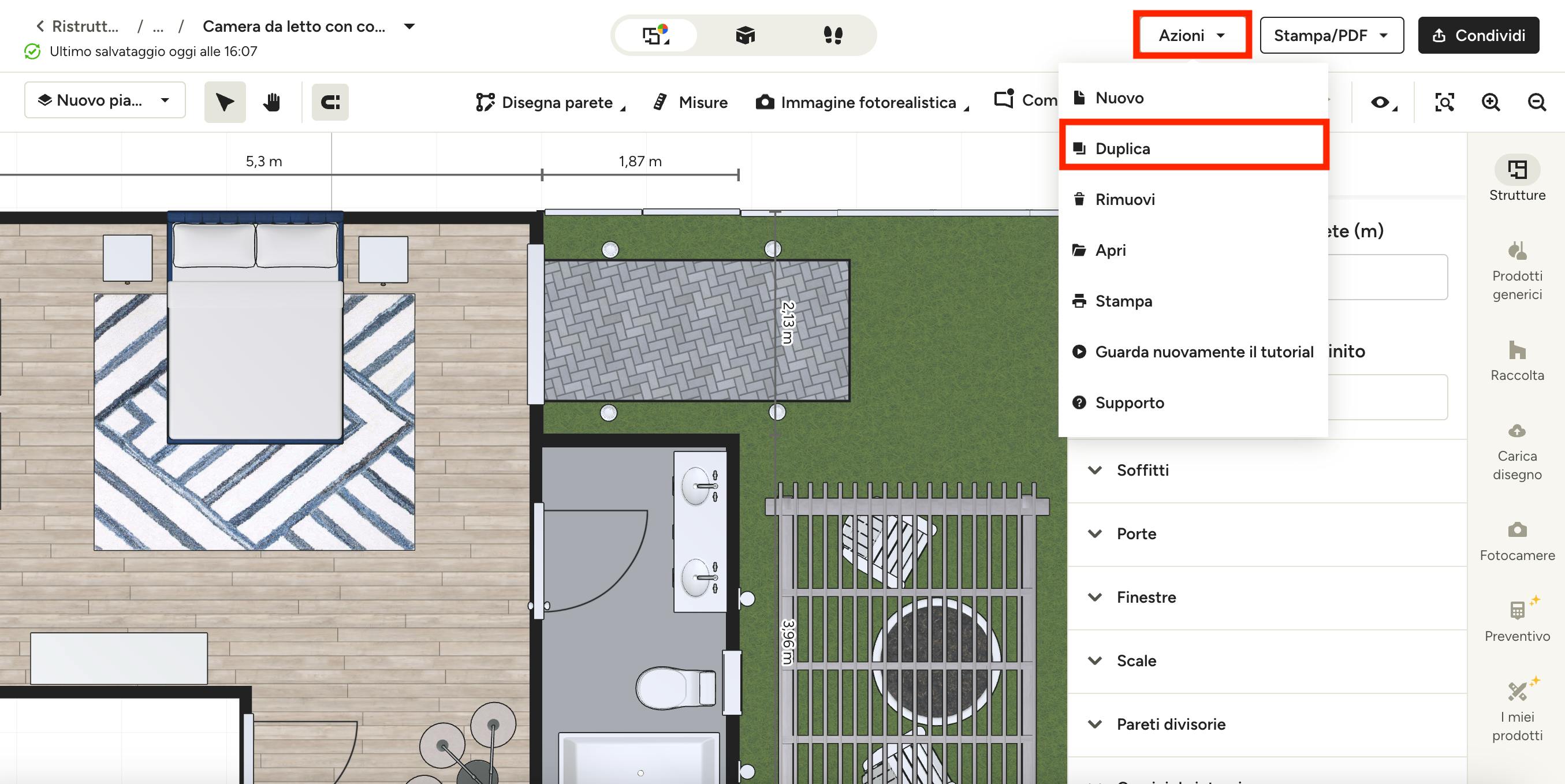The width and height of the screenshot is (1565, 784).
Task: Select Guarda nuovamente il tutorial
Action: pyautogui.click(x=1193, y=352)
